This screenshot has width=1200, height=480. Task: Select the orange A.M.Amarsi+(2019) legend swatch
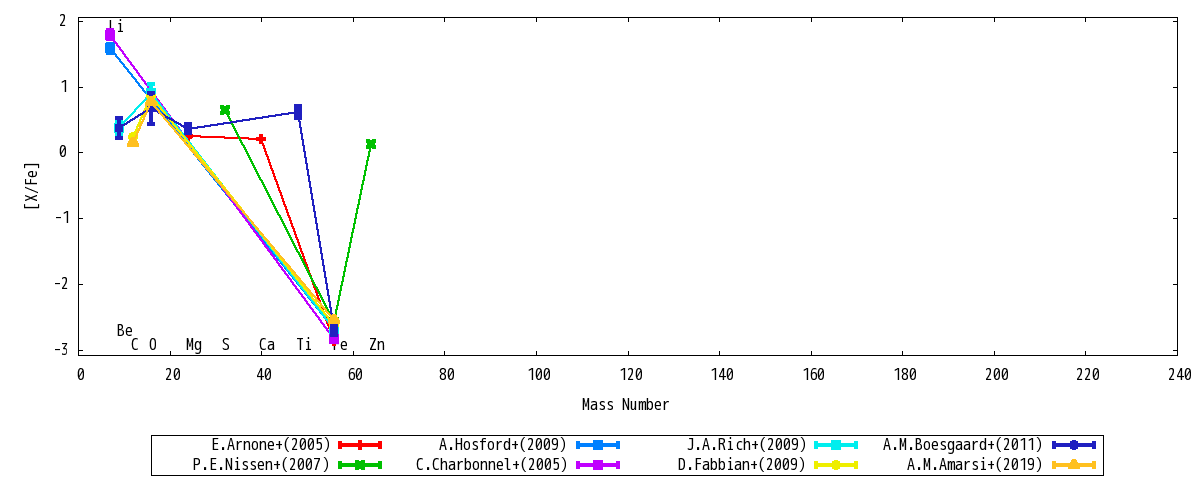(x=1074, y=465)
